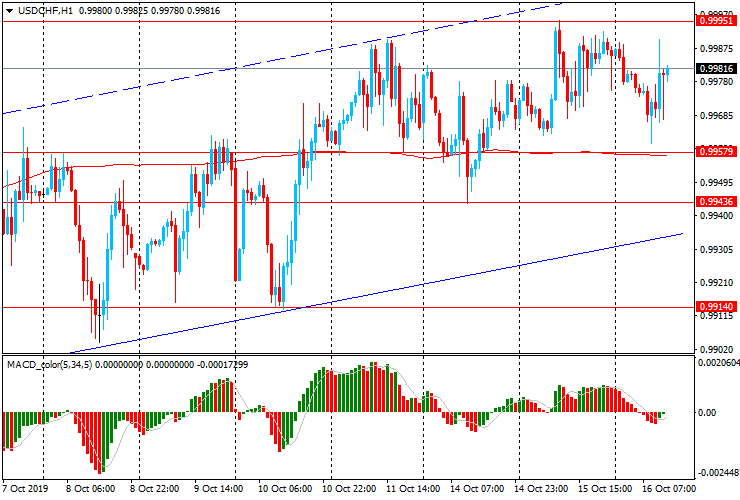
Task: Click the 7 Oct 2019 date label
Action: click(25, 488)
